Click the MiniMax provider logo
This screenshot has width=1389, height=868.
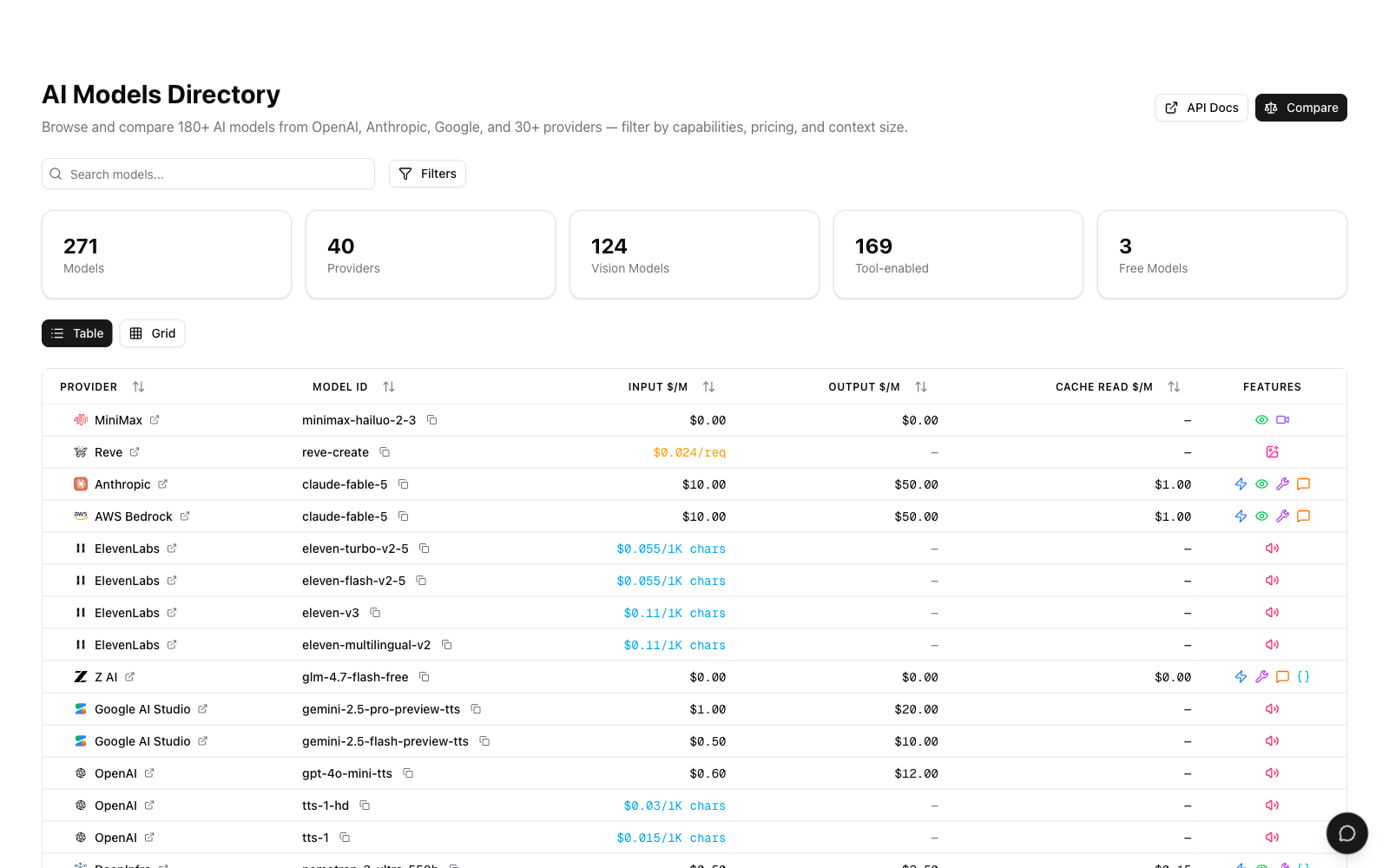(81, 420)
